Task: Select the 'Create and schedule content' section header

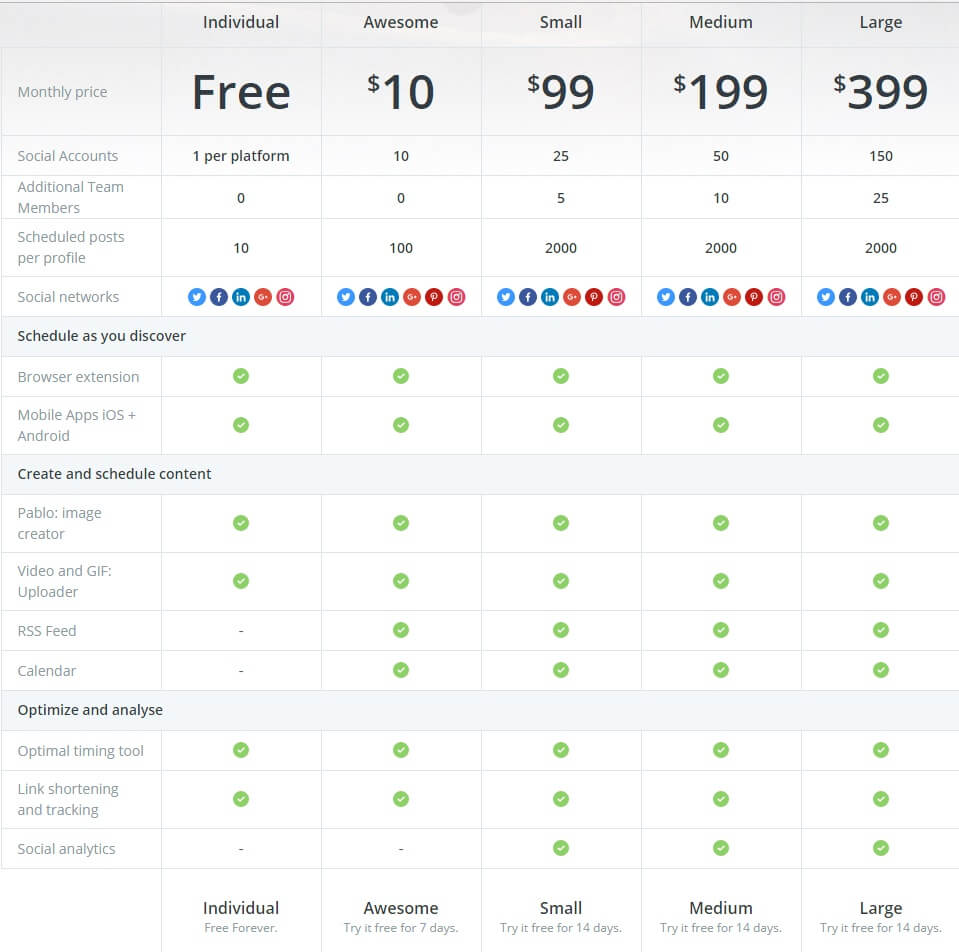Action: (114, 474)
